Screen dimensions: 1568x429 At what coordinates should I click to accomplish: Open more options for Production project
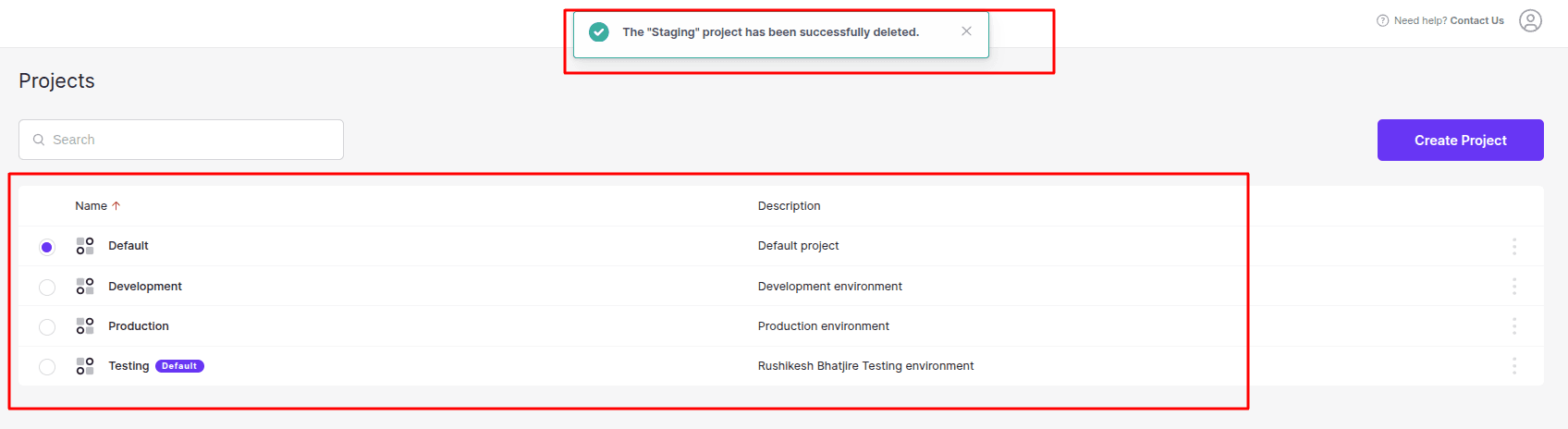point(1514,326)
